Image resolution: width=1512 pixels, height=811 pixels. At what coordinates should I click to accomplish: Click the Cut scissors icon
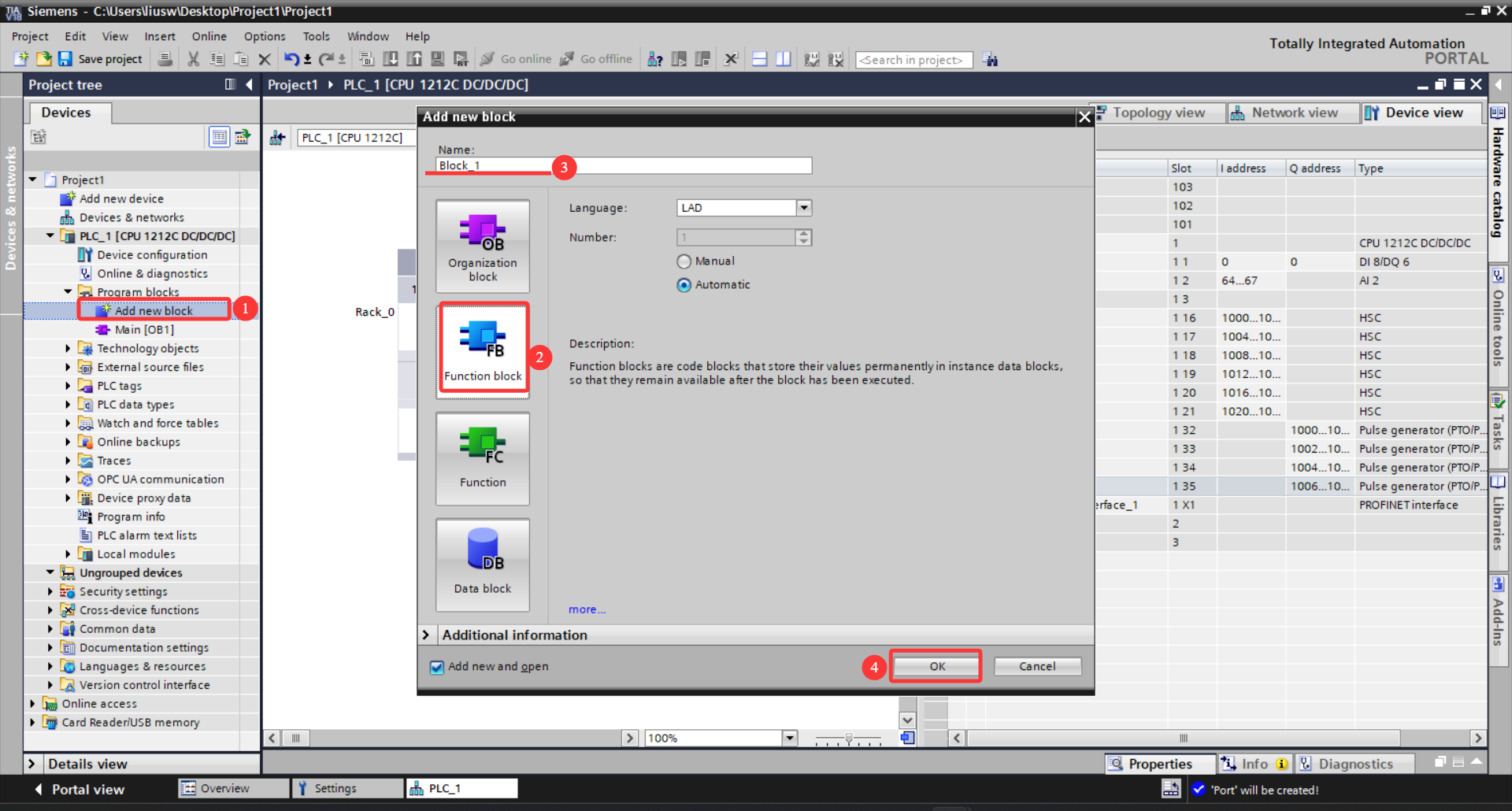pyautogui.click(x=193, y=59)
